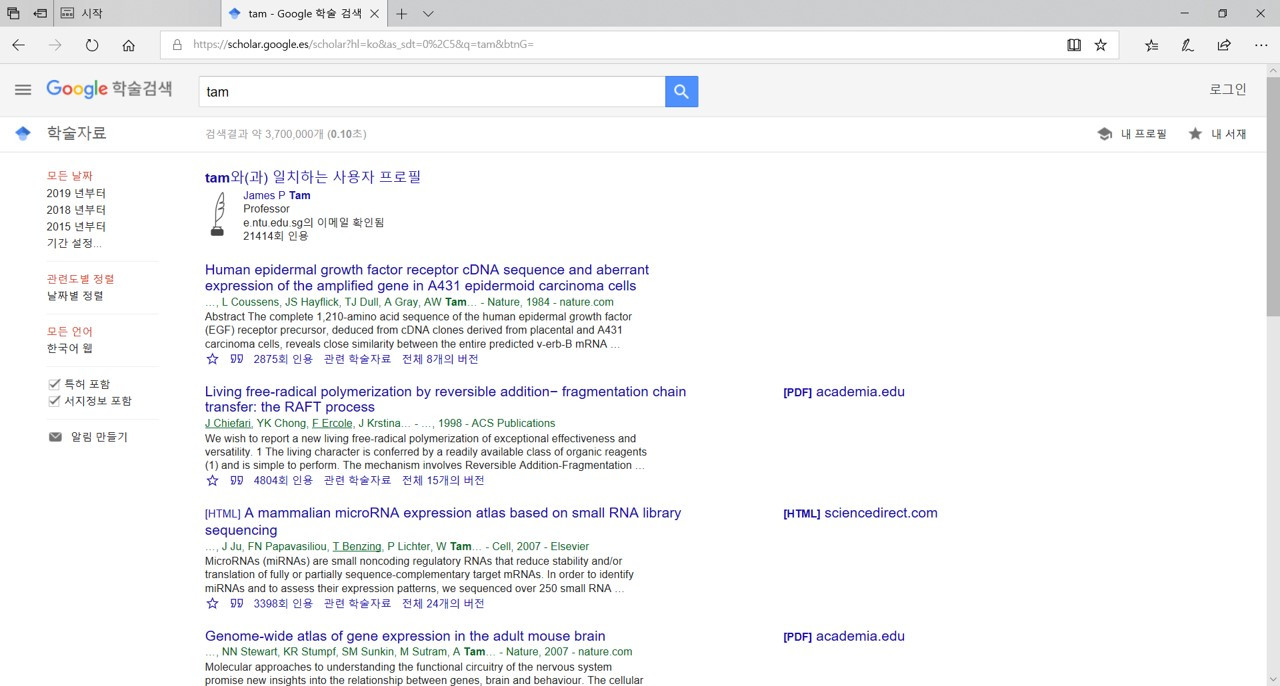Open the favorites hub
Image resolution: width=1280 pixels, height=686 pixels.
coord(1151,45)
